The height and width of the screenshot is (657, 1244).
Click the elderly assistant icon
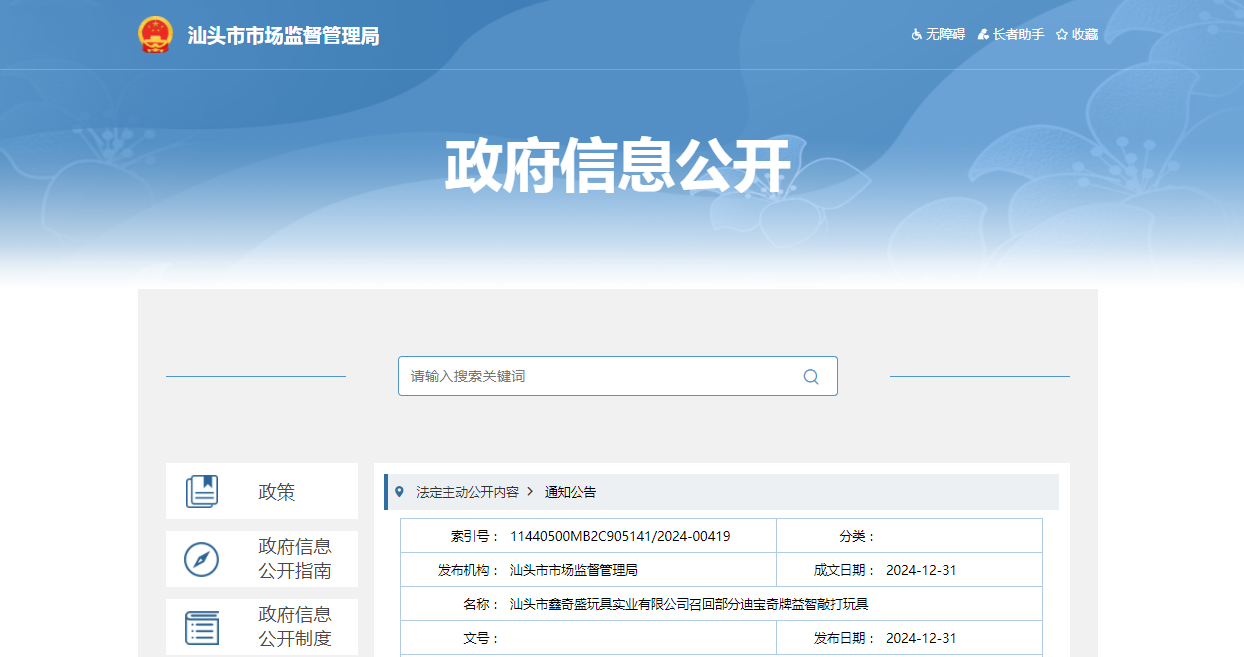point(983,35)
